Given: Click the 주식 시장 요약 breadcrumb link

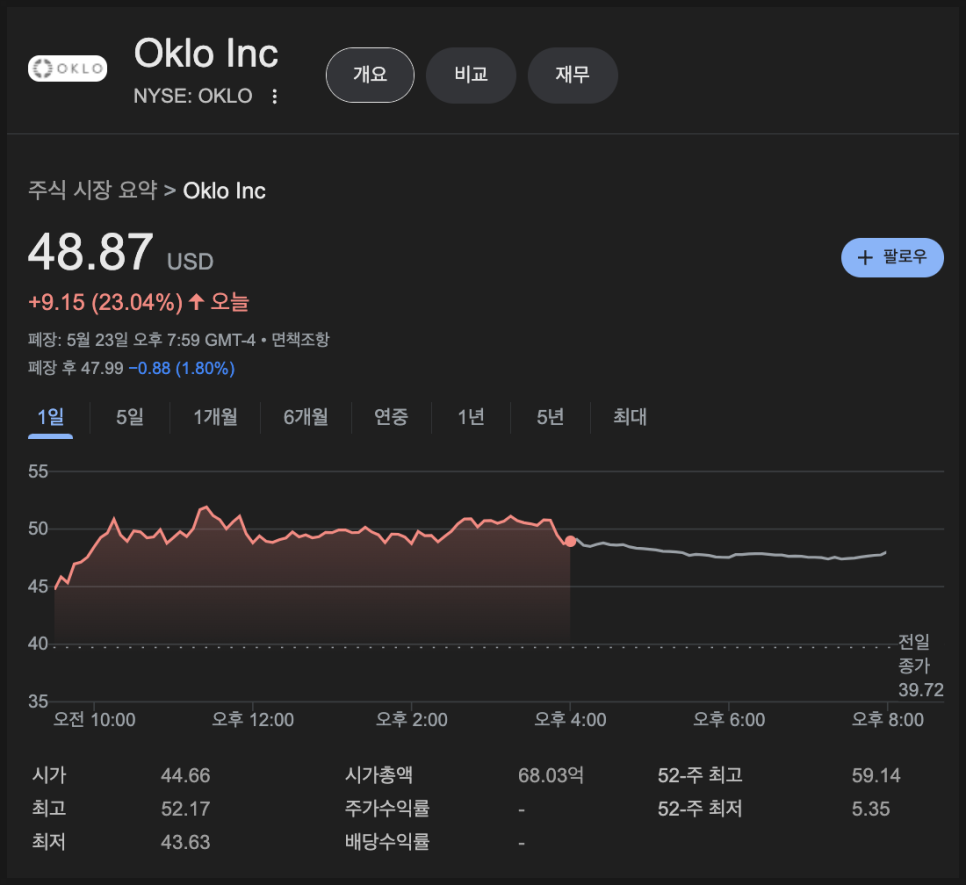Looking at the screenshot, I should [x=92, y=190].
